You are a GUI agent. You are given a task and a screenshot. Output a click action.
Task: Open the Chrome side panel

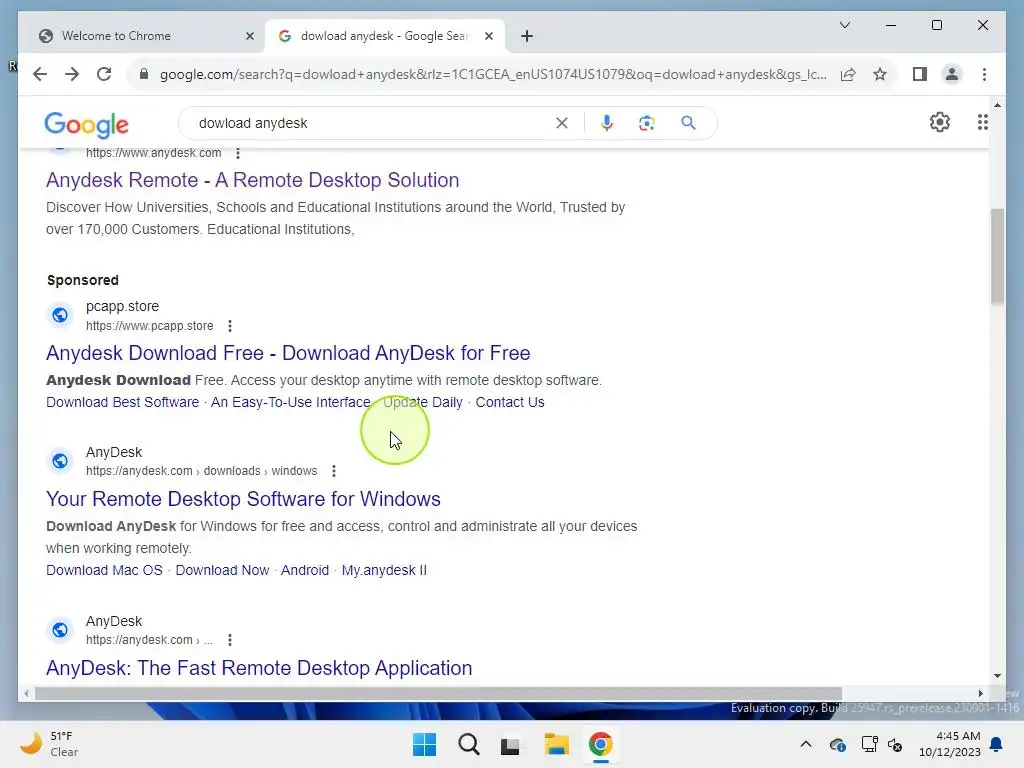coord(920,74)
